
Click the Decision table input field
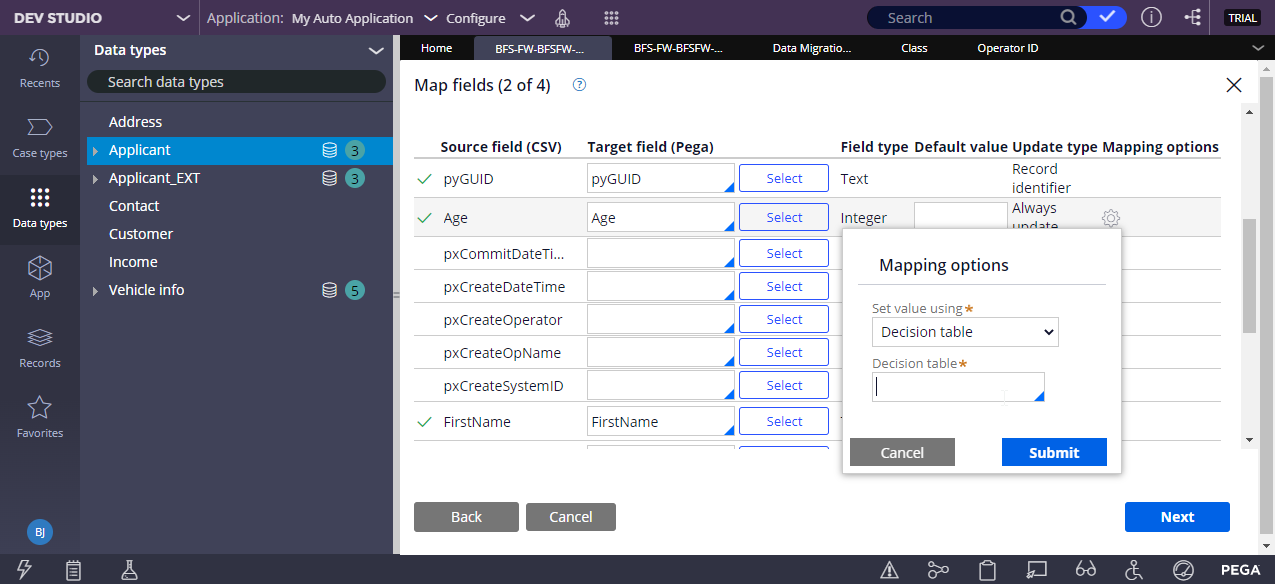(x=950, y=387)
